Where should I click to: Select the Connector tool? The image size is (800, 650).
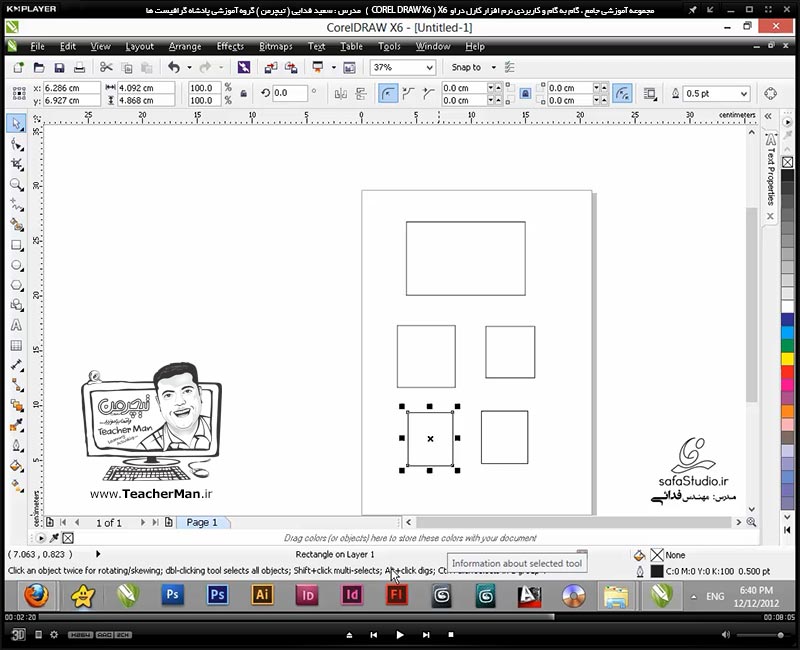17,385
